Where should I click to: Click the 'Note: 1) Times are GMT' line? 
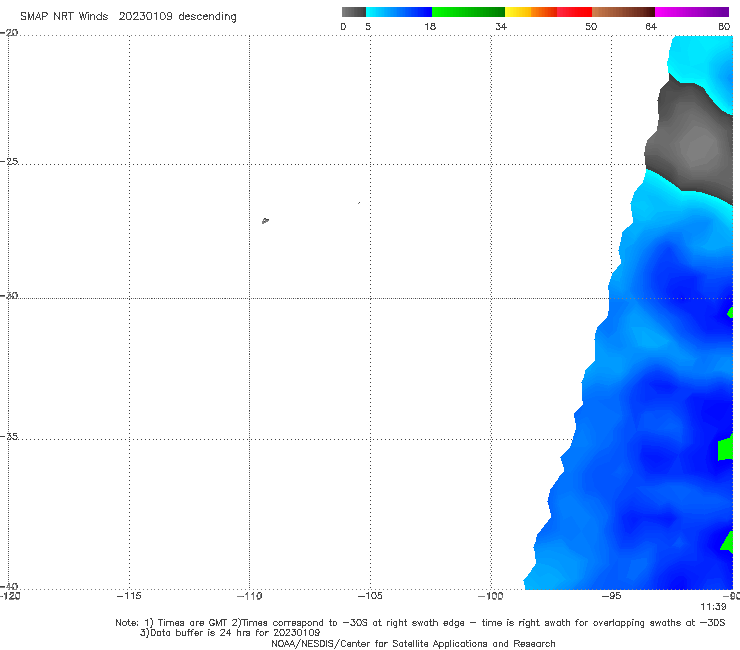[420, 623]
